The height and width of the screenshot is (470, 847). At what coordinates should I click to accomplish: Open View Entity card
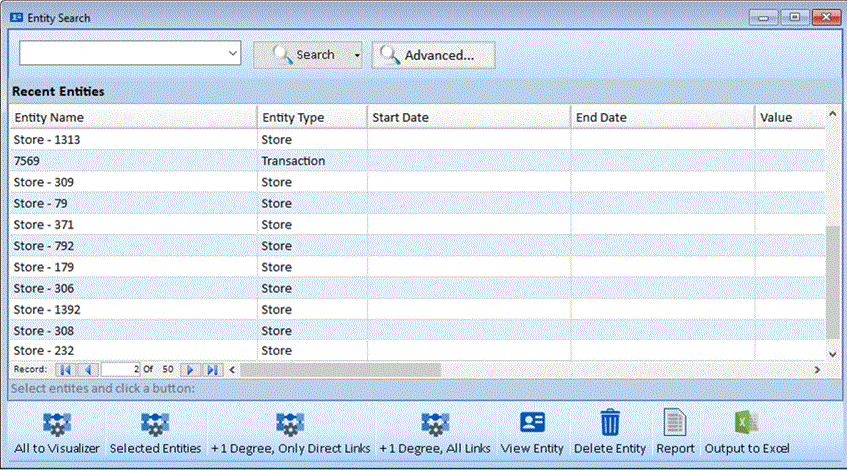tap(532, 433)
